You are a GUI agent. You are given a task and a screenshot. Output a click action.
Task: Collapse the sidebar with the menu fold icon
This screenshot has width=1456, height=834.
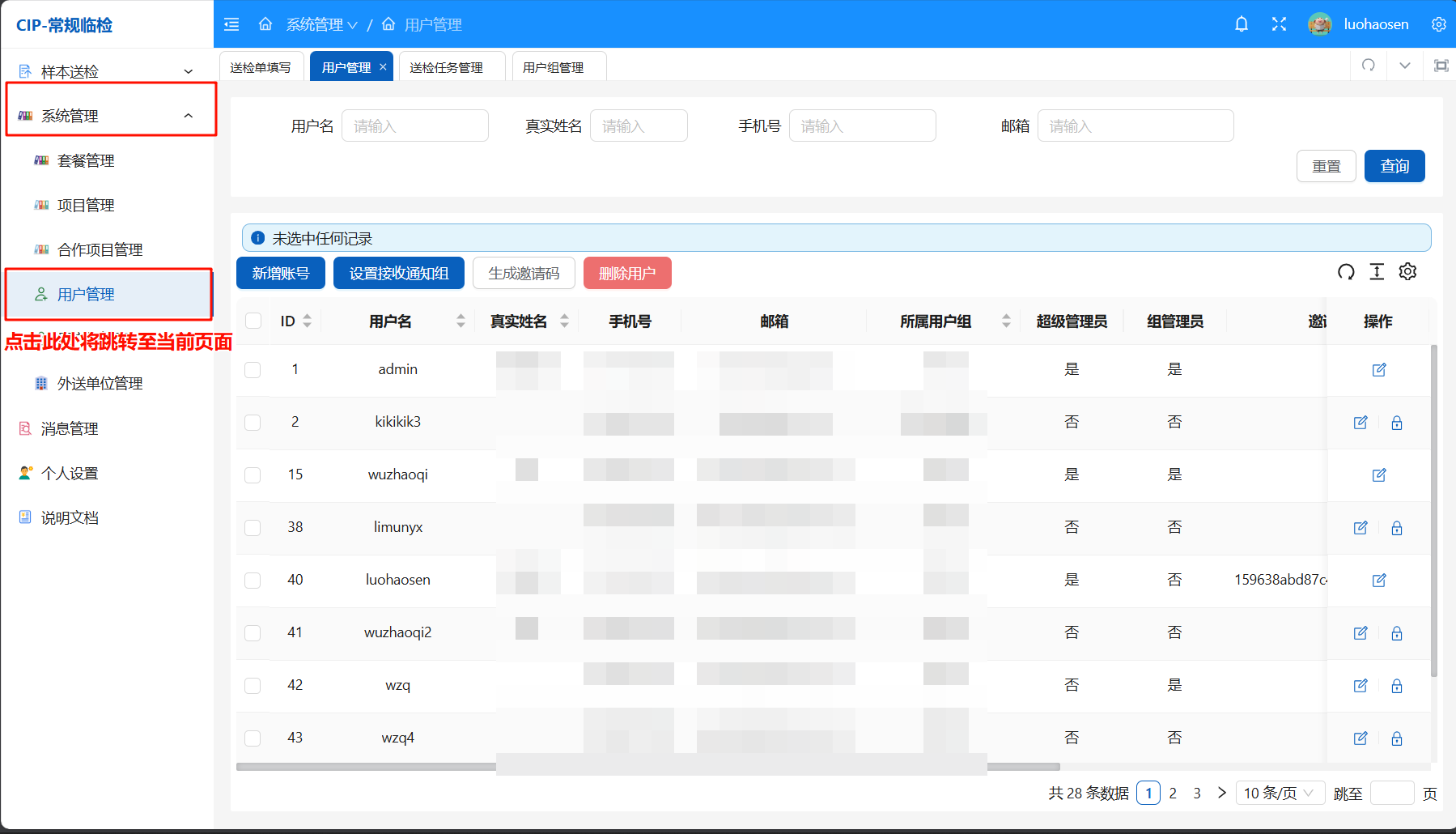coord(231,24)
